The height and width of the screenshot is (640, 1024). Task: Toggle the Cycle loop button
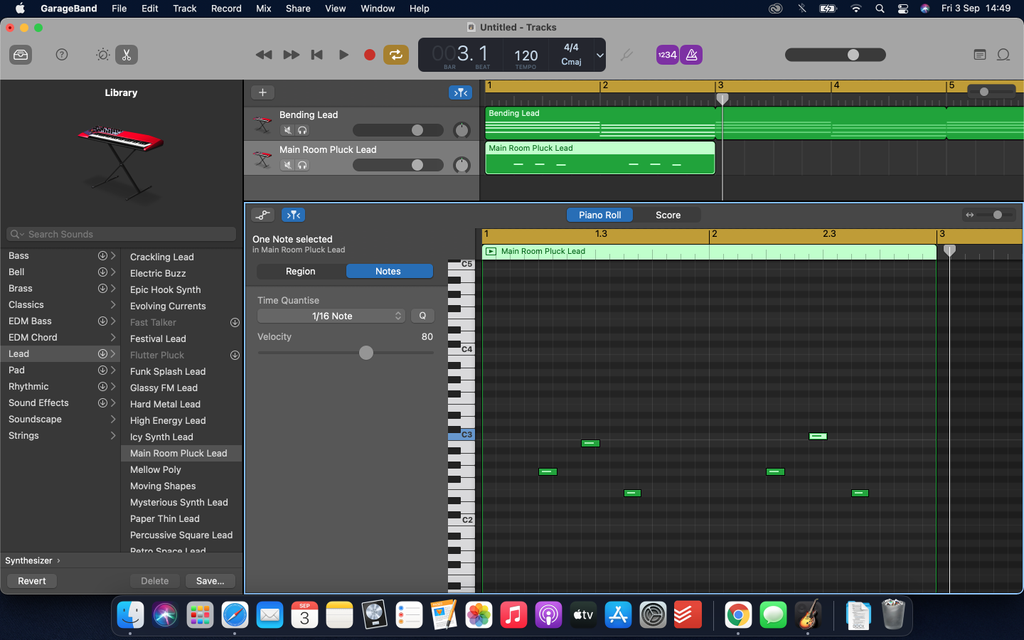[x=396, y=55]
